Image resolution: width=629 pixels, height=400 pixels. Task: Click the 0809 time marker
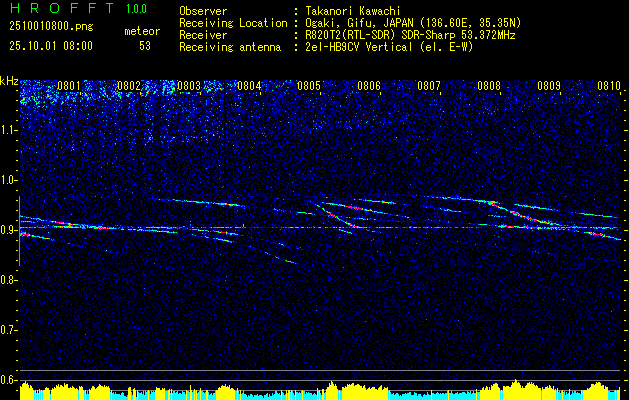click(549, 85)
